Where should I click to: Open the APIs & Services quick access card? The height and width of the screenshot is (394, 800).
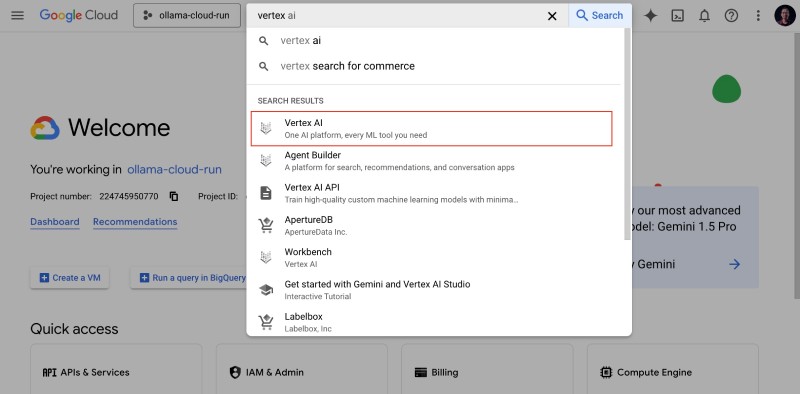116,369
